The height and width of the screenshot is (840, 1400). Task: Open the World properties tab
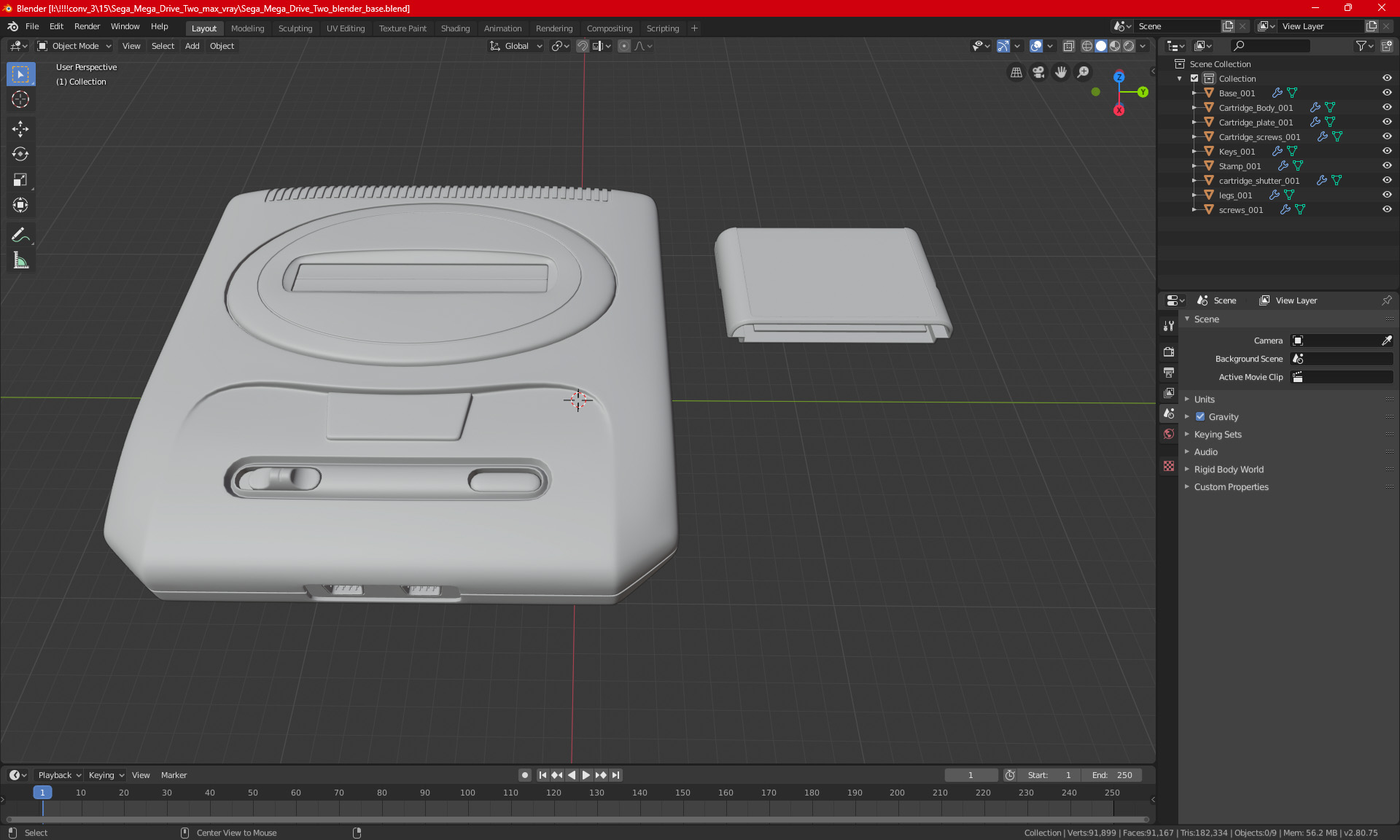(x=1169, y=434)
